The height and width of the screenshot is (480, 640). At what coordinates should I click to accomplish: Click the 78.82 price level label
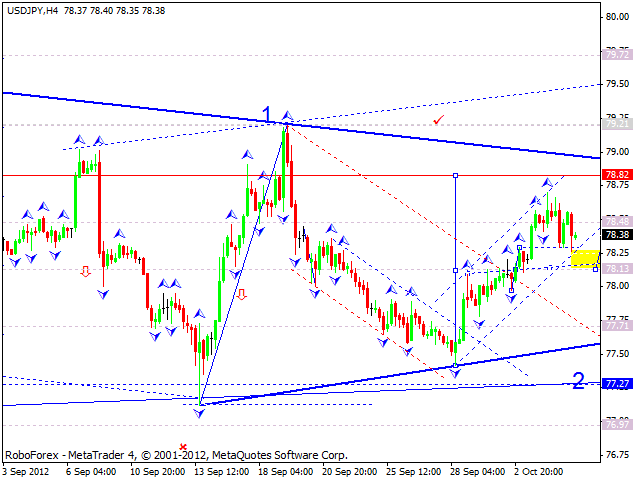click(x=616, y=174)
